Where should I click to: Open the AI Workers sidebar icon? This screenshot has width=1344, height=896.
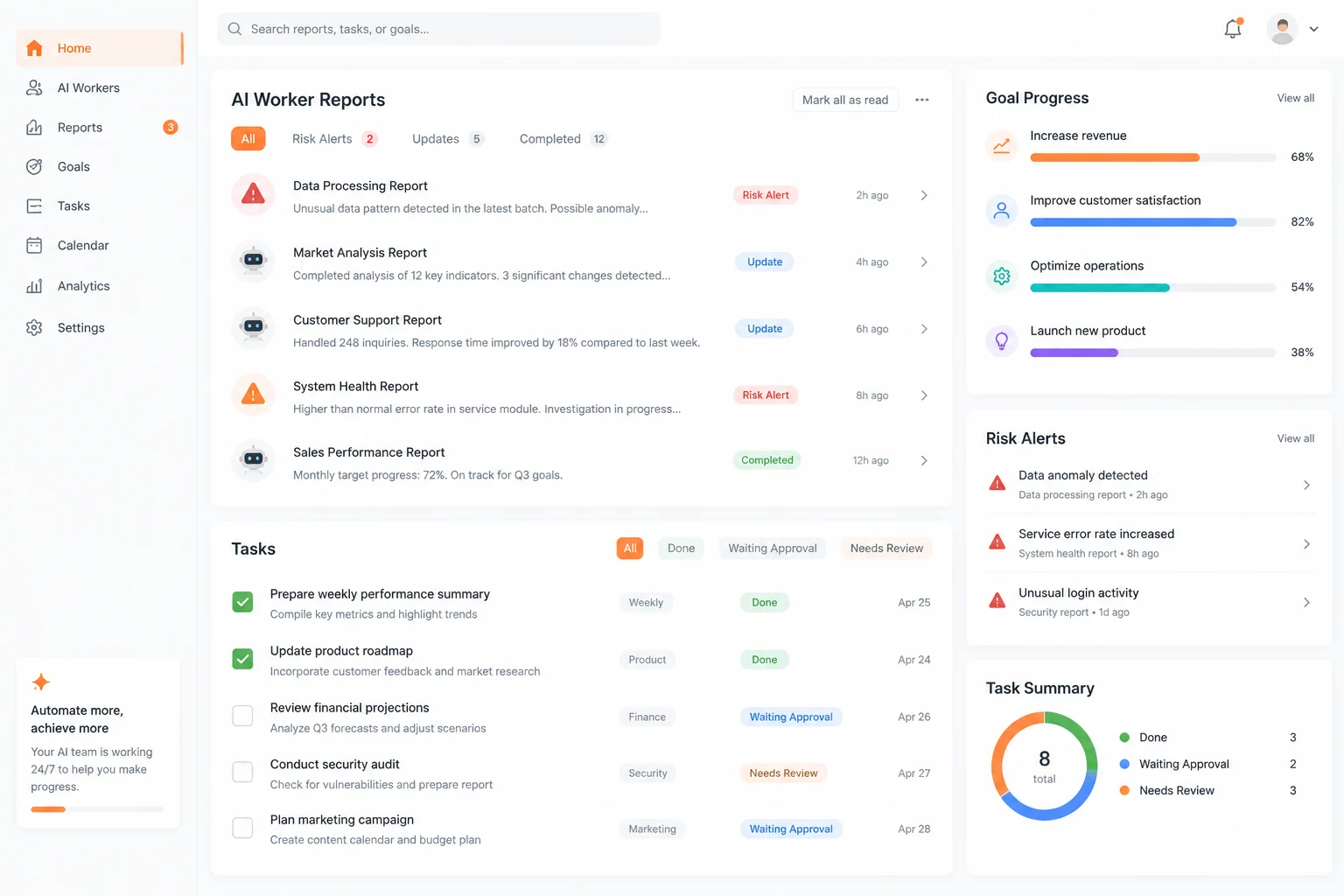click(x=34, y=87)
